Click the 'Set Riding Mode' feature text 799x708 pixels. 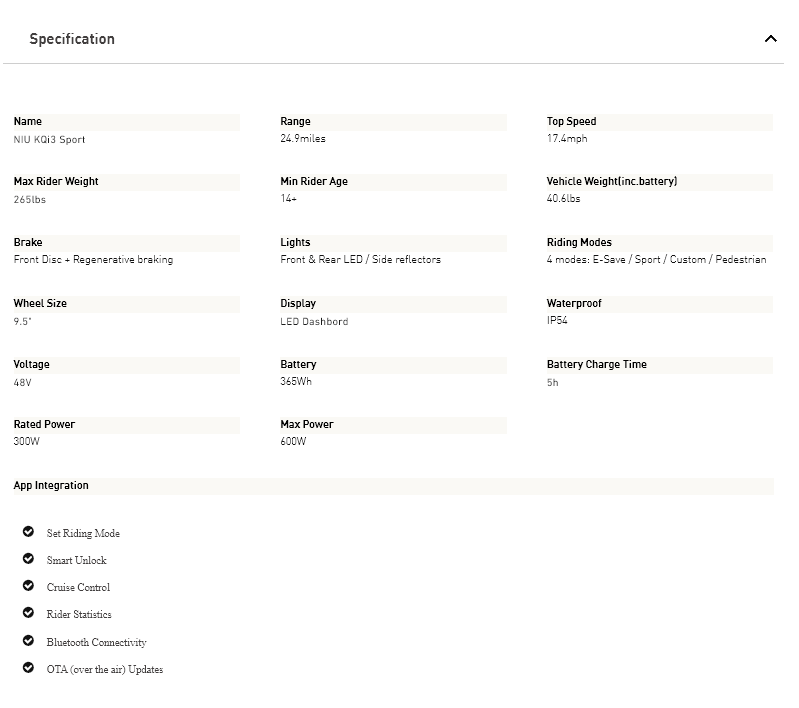(x=83, y=534)
